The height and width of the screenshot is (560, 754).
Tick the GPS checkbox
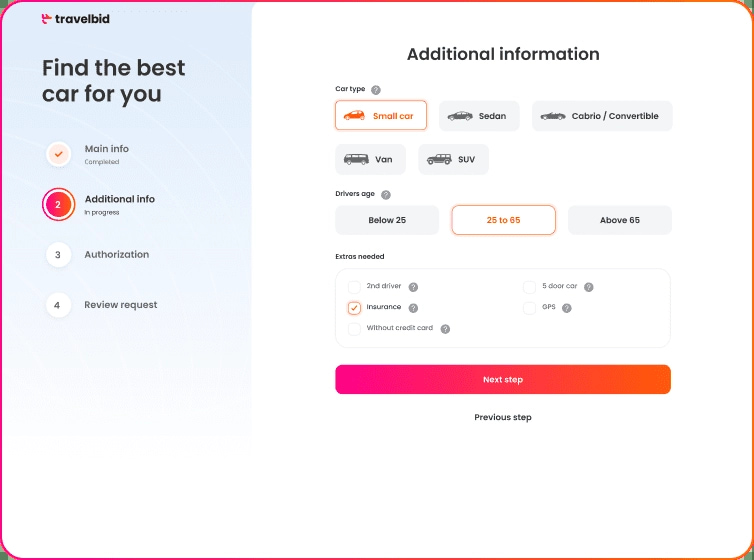click(529, 308)
